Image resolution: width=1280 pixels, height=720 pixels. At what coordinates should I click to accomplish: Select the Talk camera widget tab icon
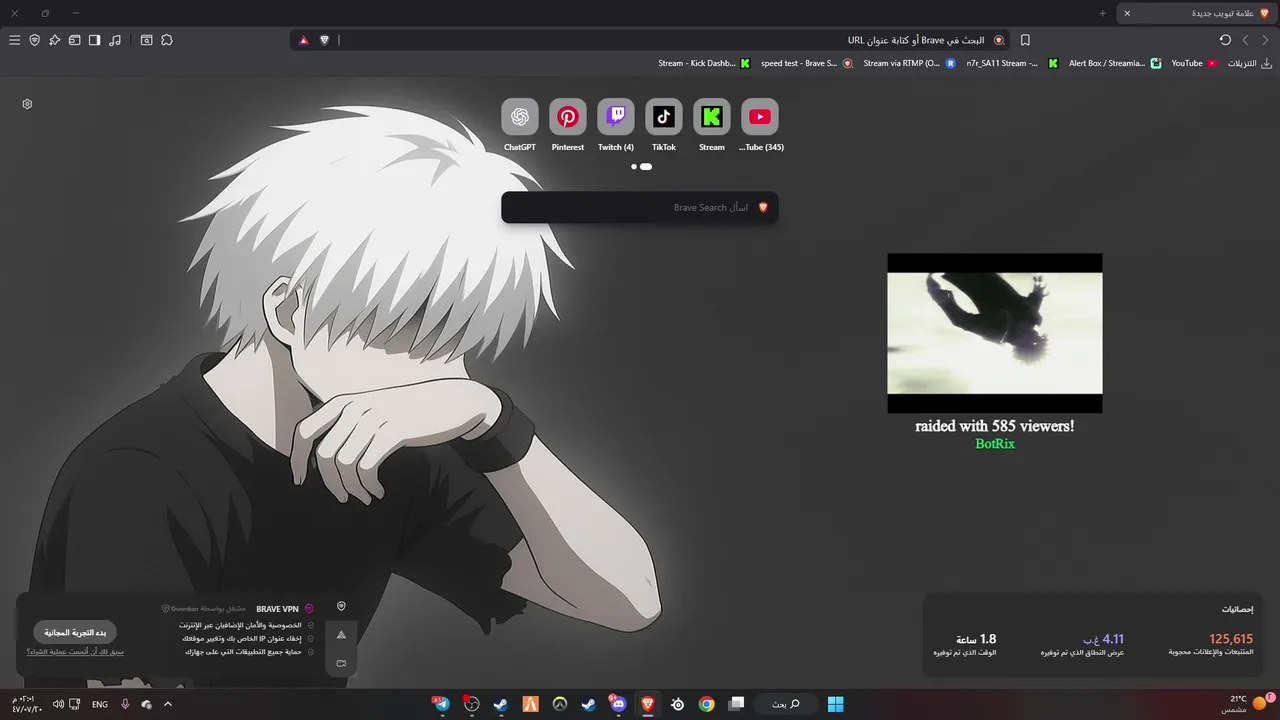pos(341,663)
